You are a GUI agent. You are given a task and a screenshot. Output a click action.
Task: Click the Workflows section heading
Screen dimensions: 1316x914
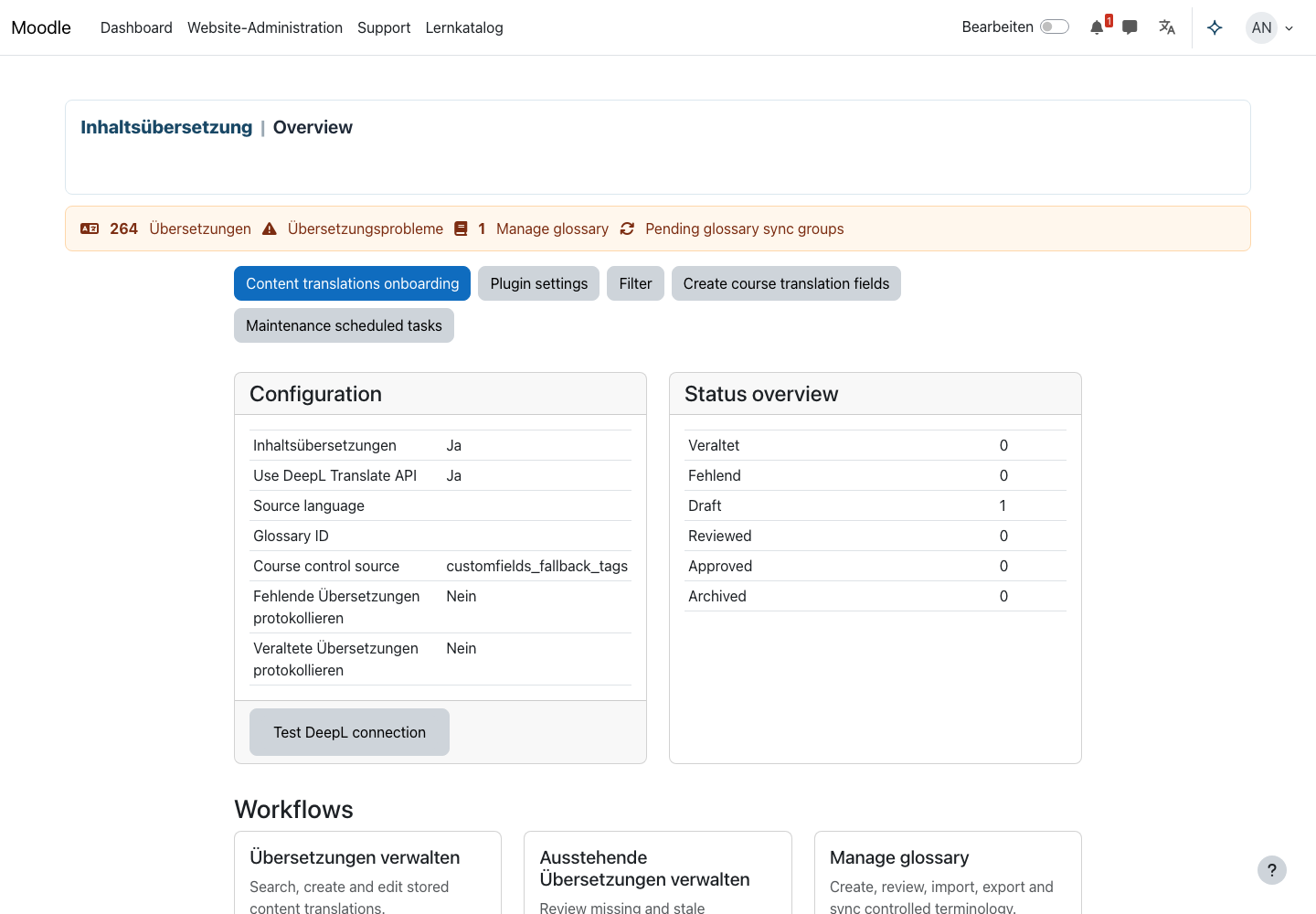pyautogui.click(x=293, y=810)
